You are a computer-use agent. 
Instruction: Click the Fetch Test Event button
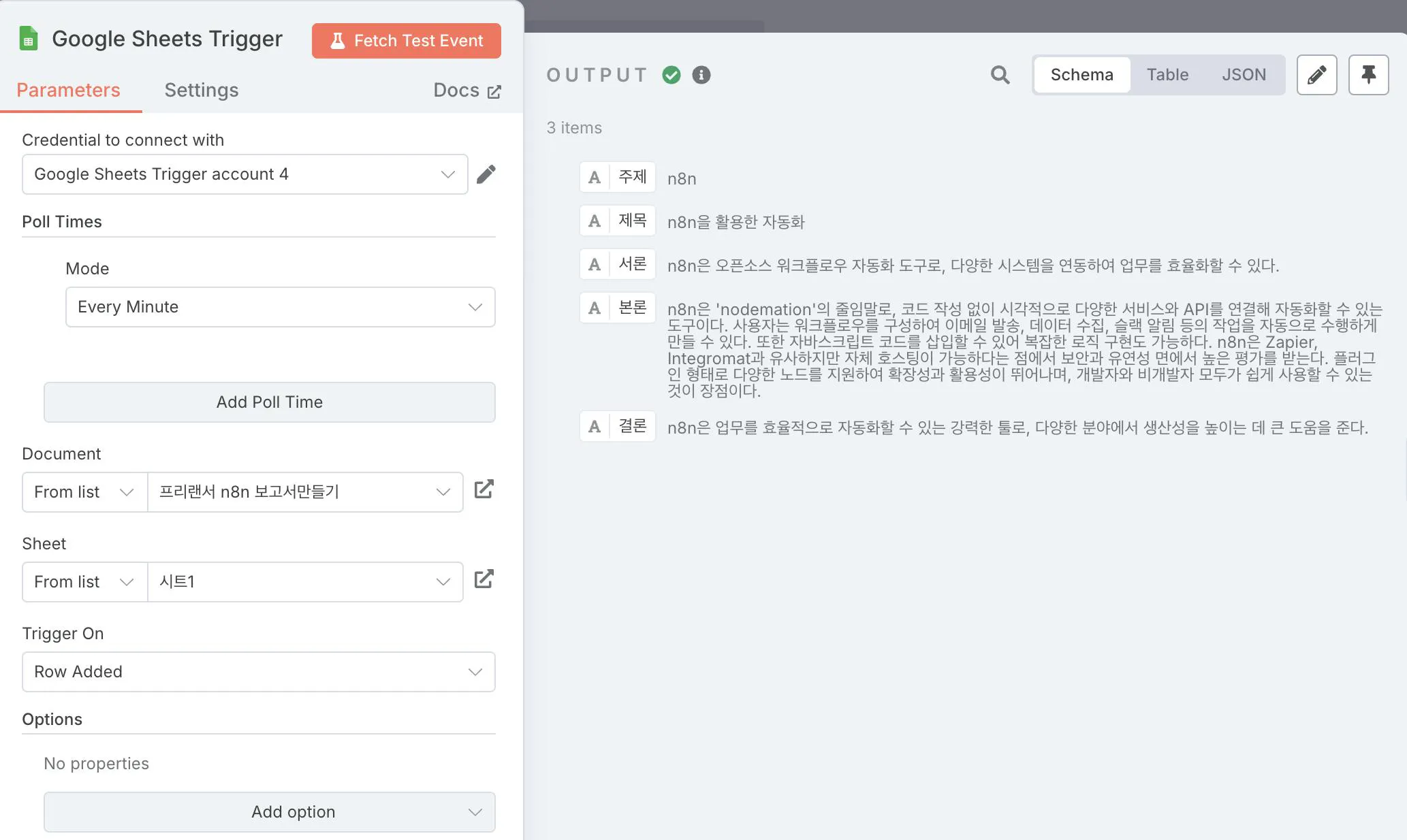[406, 41]
